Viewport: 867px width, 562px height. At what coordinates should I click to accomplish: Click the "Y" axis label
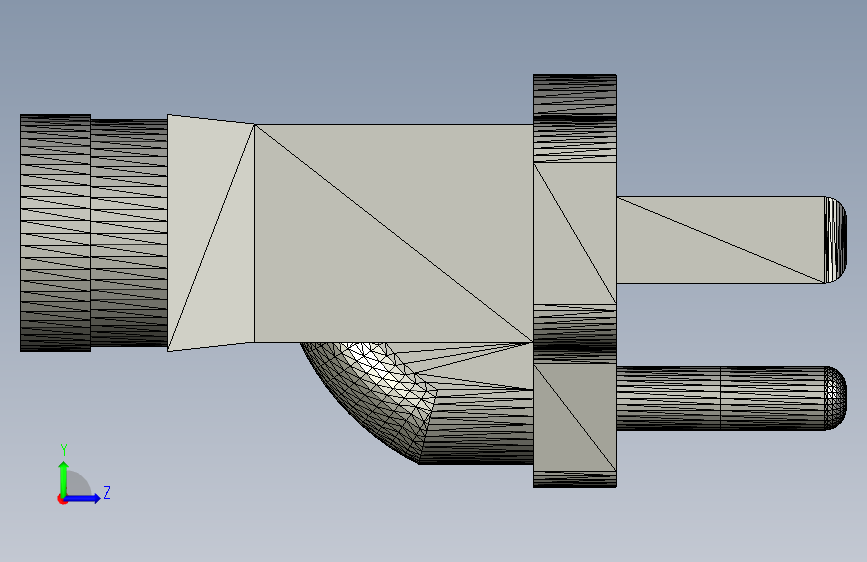tap(64, 450)
